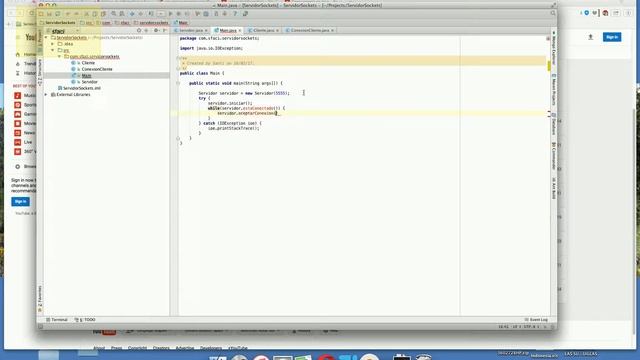Open the Terminal tool window tab

point(57,320)
